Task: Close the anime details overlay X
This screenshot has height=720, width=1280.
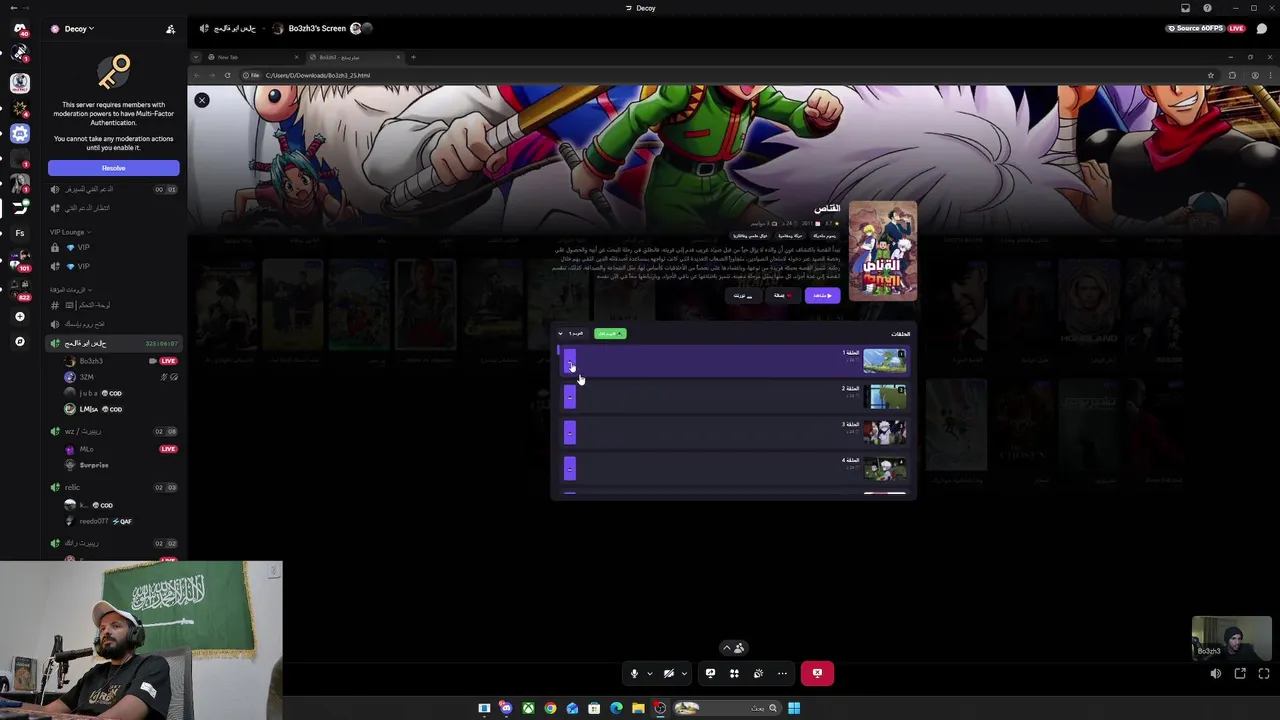Action: (202, 100)
